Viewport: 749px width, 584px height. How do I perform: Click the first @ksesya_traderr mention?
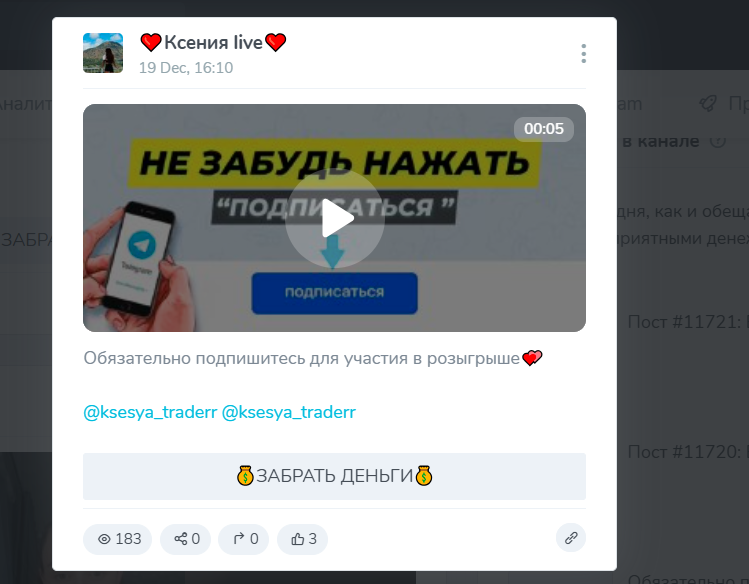pos(150,412)
